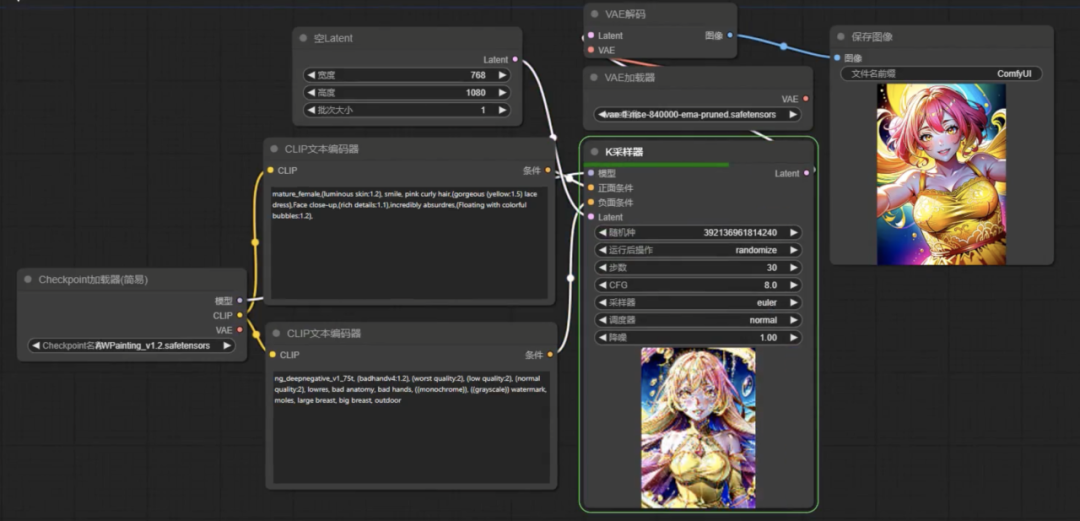Click the negative prompt text box (ng_deepnegative)
Image resolution: width=1080 pixels, height=521 pixels.
[411, 428]
